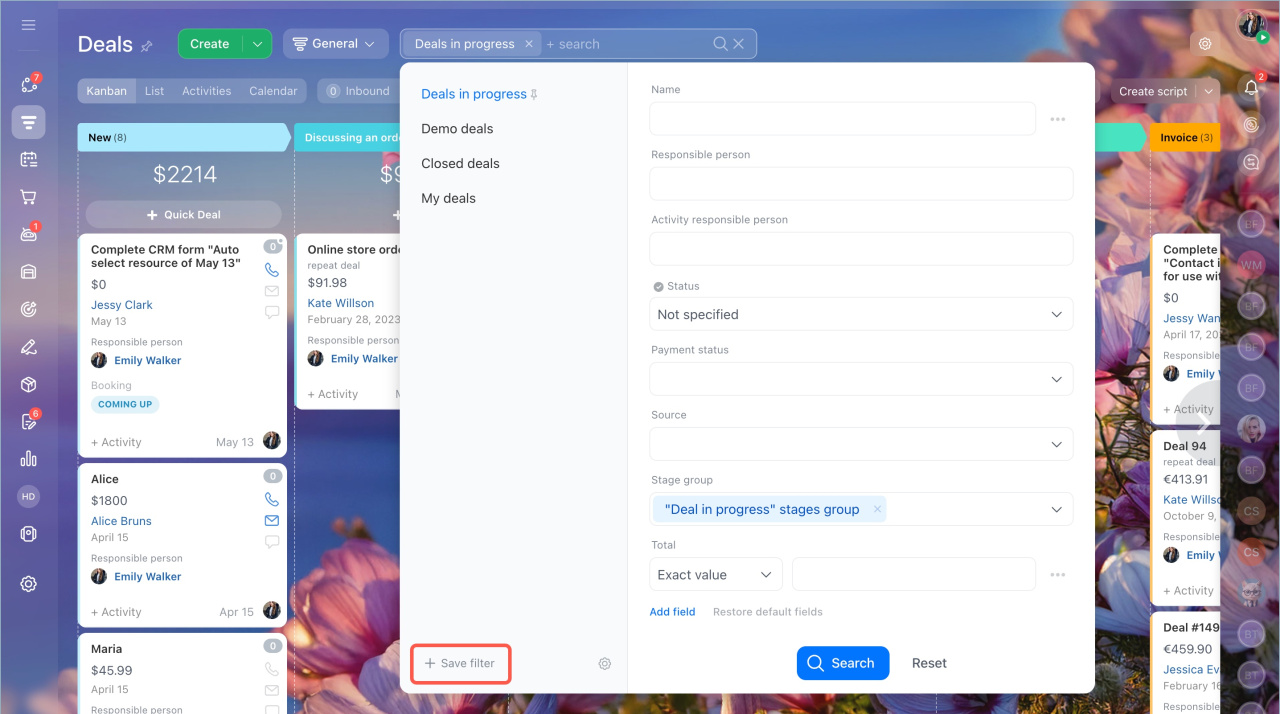The height and width of the screenshot is (714, 1280).
Task: Reset the filter fields
Action: click(x=929, y=663)
